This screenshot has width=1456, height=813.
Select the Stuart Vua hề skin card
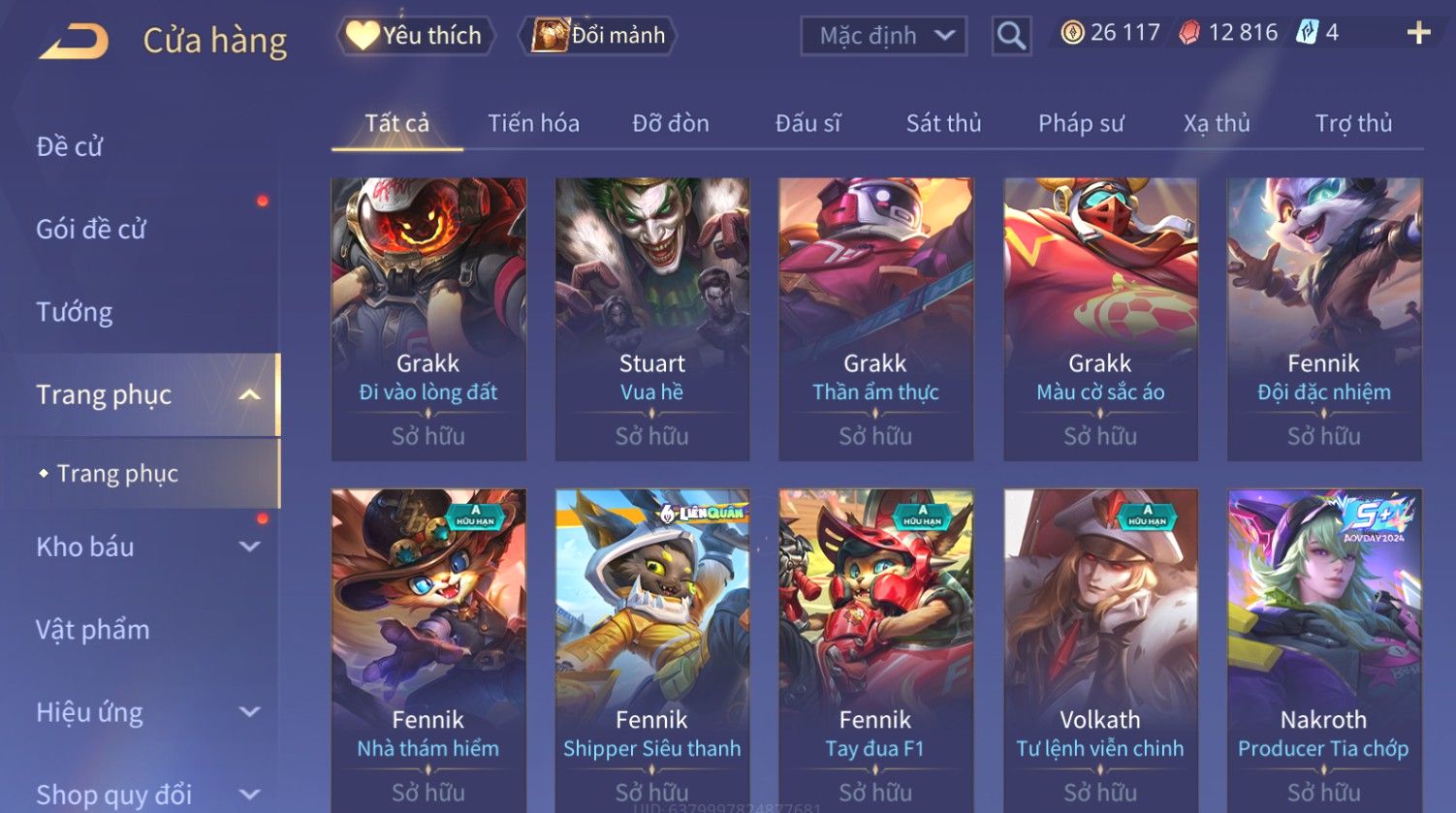[x=651, y=319]
